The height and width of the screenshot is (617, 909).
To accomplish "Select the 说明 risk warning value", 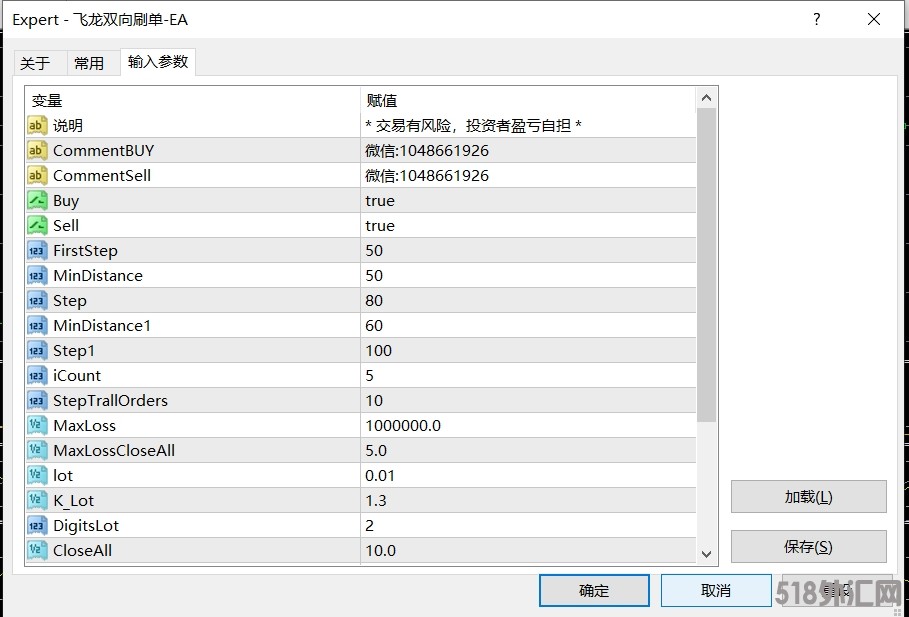I will point(528,125).
